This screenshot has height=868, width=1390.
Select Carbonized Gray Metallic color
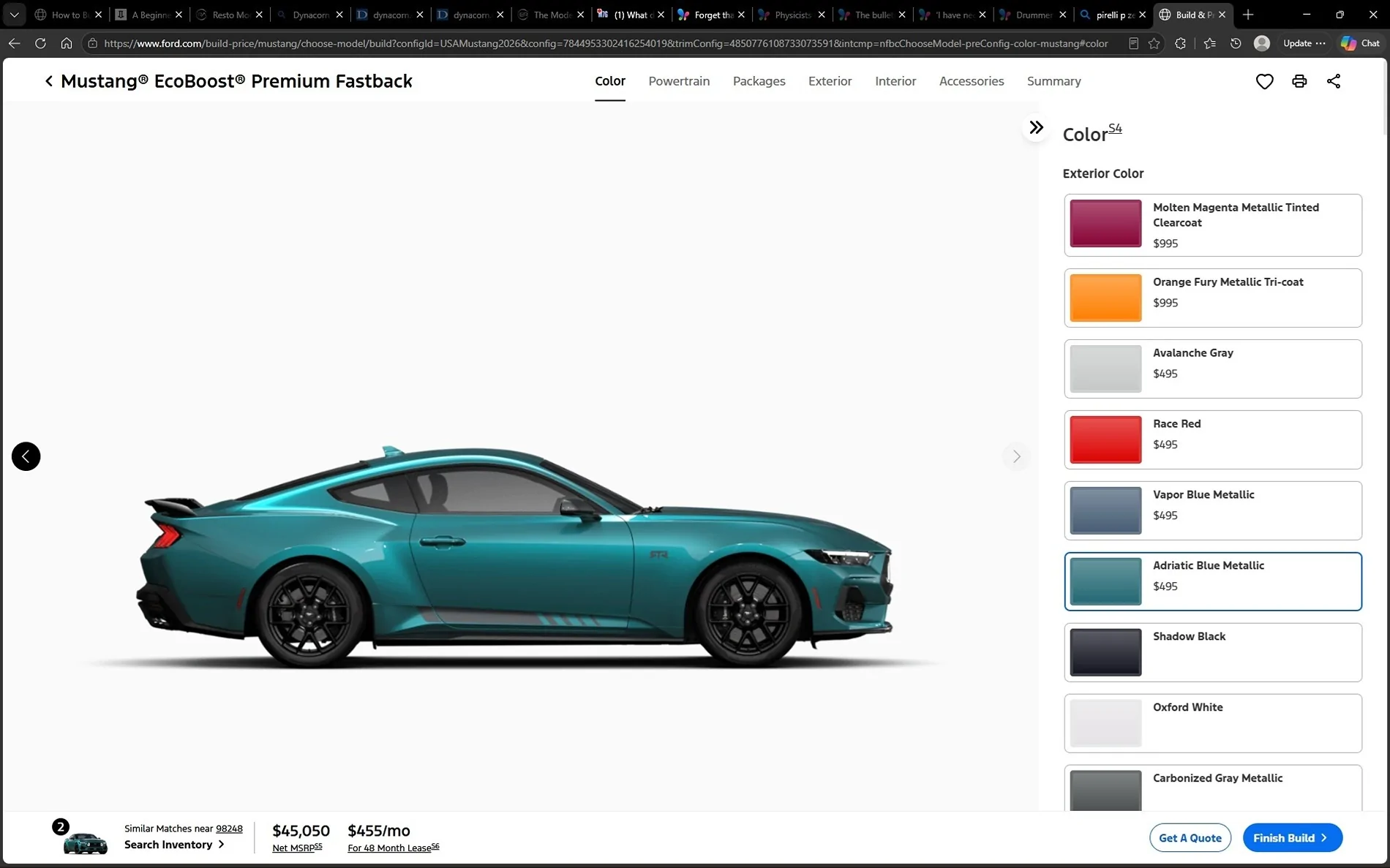pos(1213,788)
